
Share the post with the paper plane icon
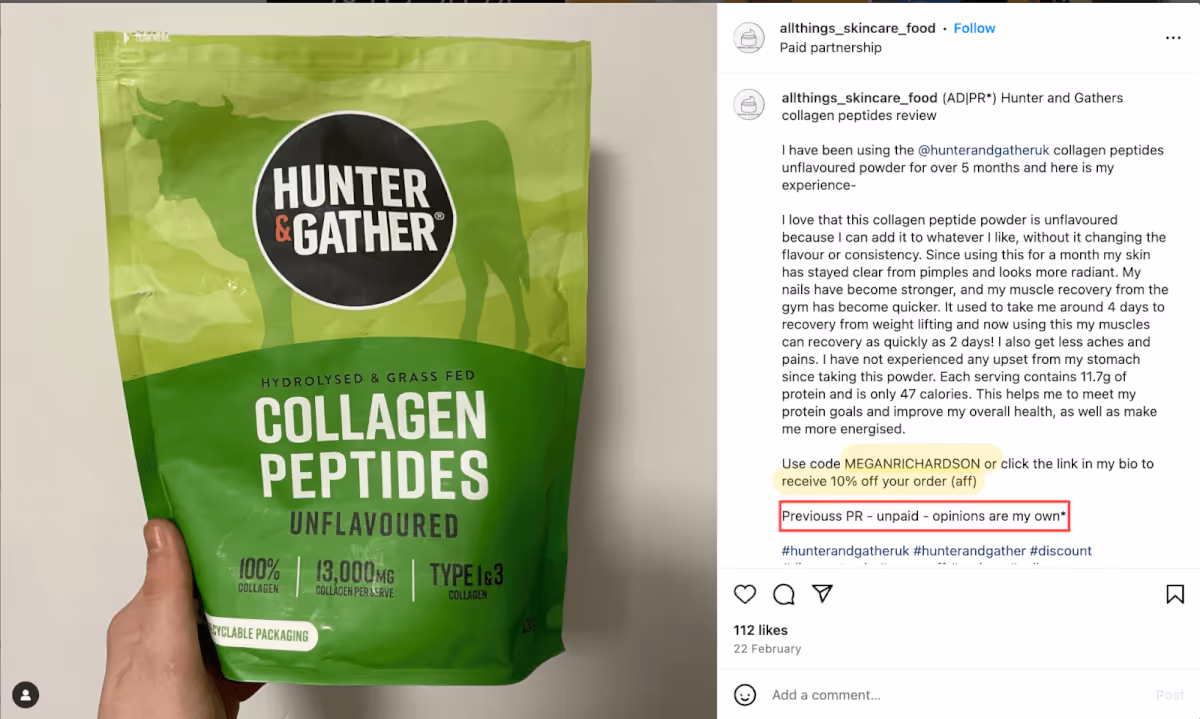pyautogui.click(x=822, y=594)
